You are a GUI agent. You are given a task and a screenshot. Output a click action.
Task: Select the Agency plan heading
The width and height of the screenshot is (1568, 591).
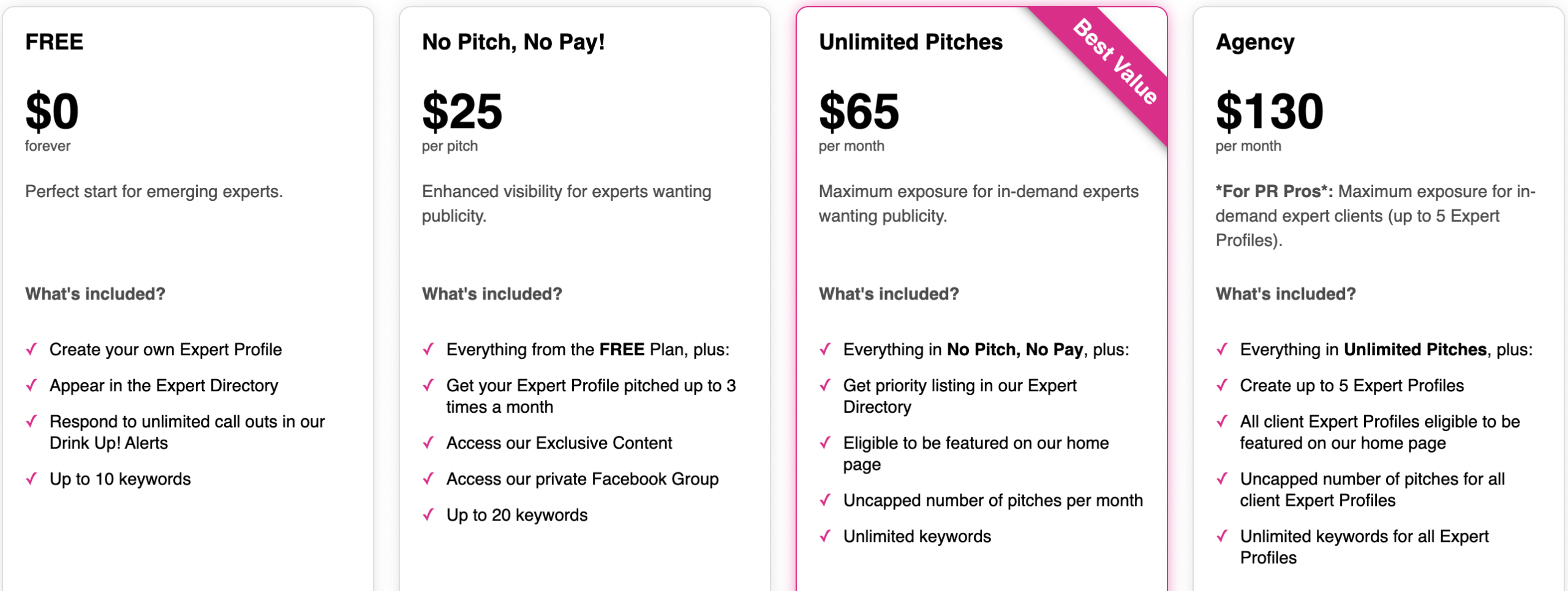[1255, 42]
